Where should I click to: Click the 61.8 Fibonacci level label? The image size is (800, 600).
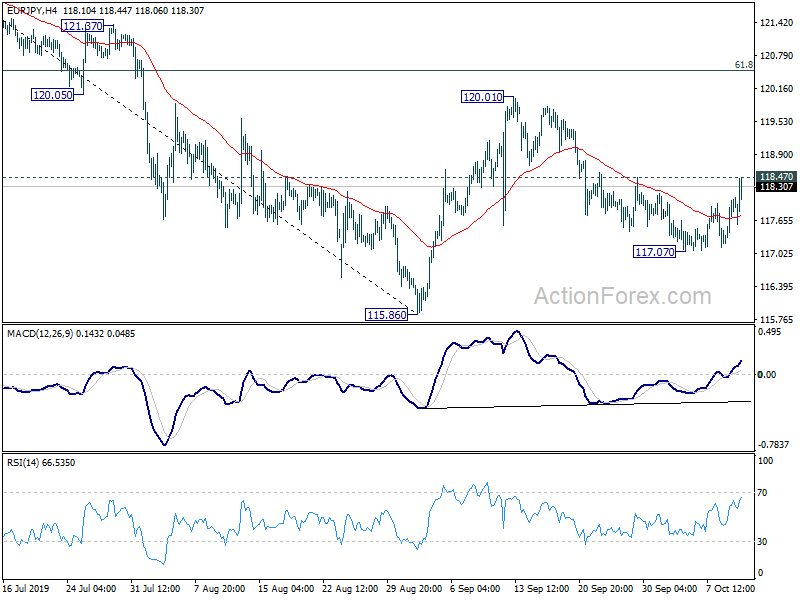(743, 65)
